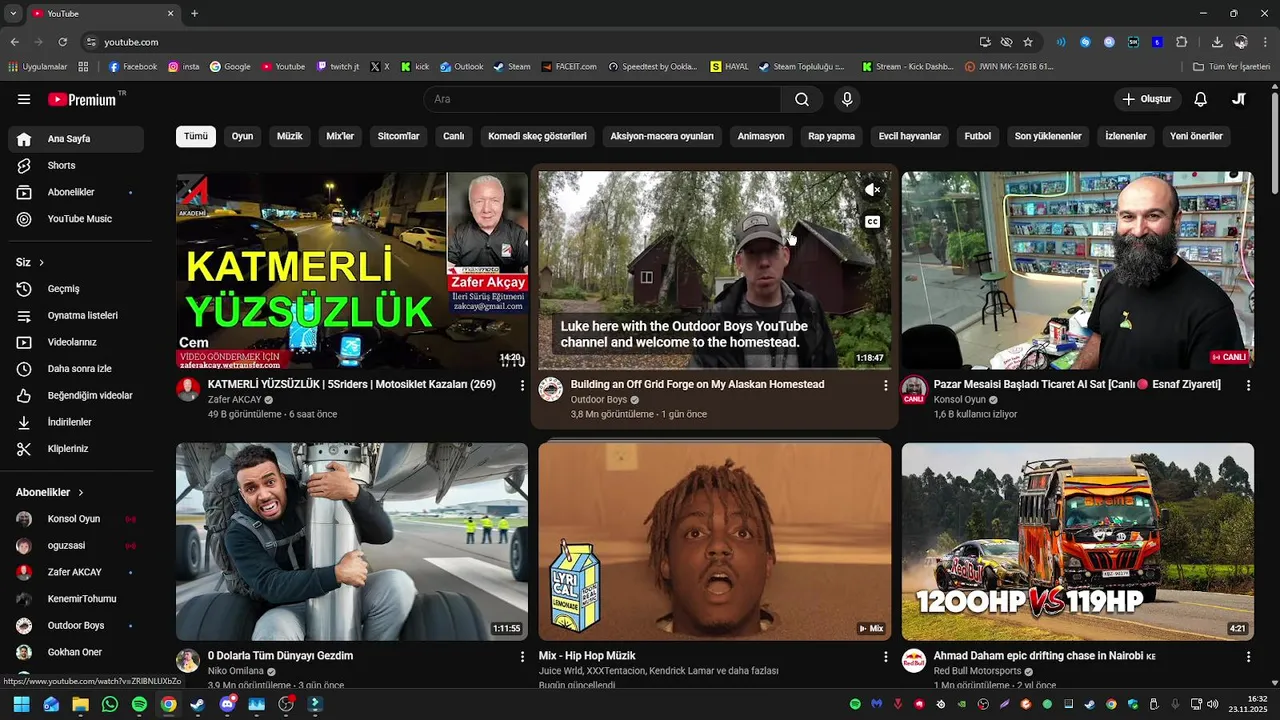Screen dimensions: 1280x720
Task: Open options for 0 Dolarla Tüm Dünyayı Gezdim
Action: tap(522, 657)
